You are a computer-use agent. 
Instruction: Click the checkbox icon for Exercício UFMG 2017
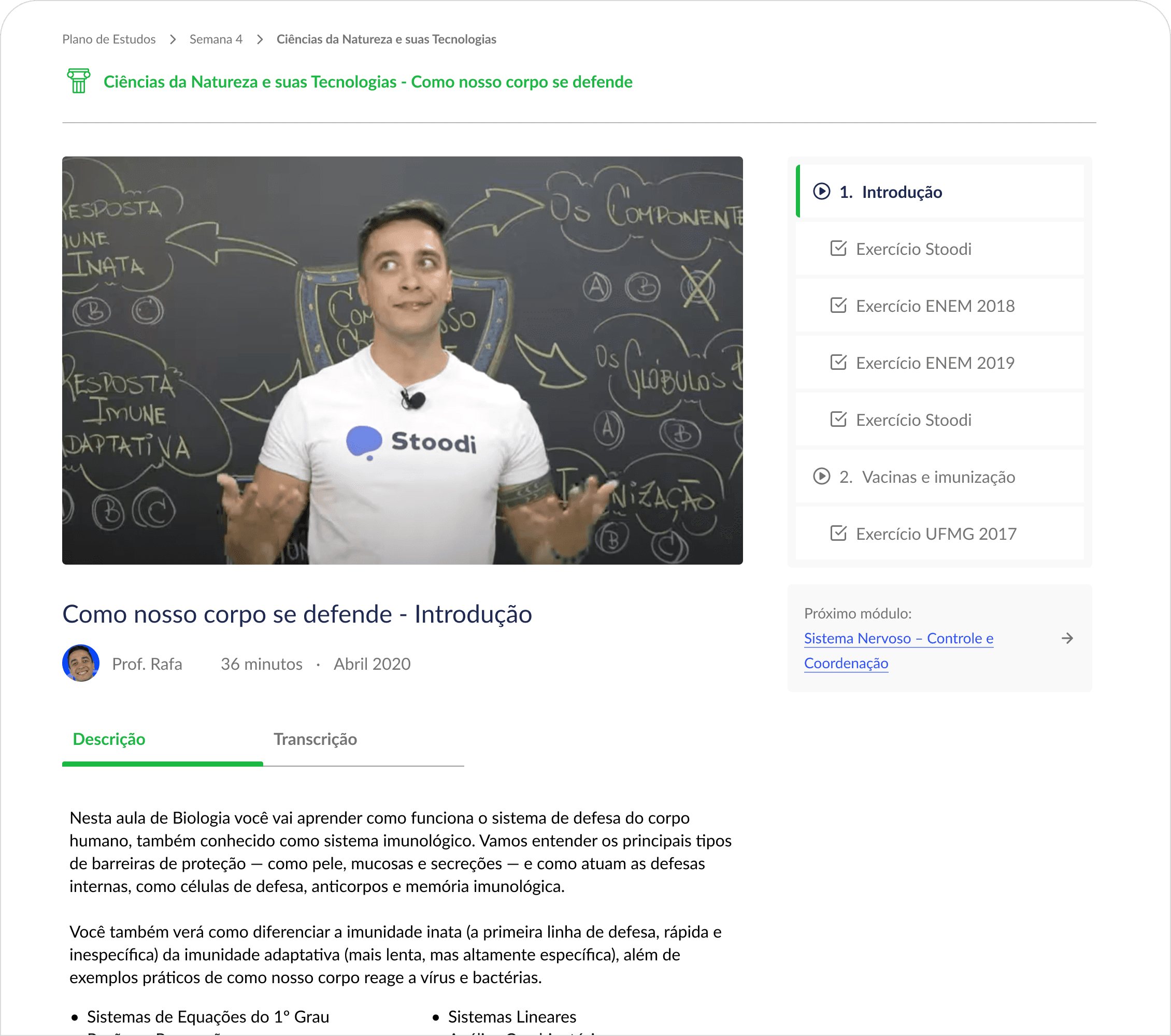838,533
